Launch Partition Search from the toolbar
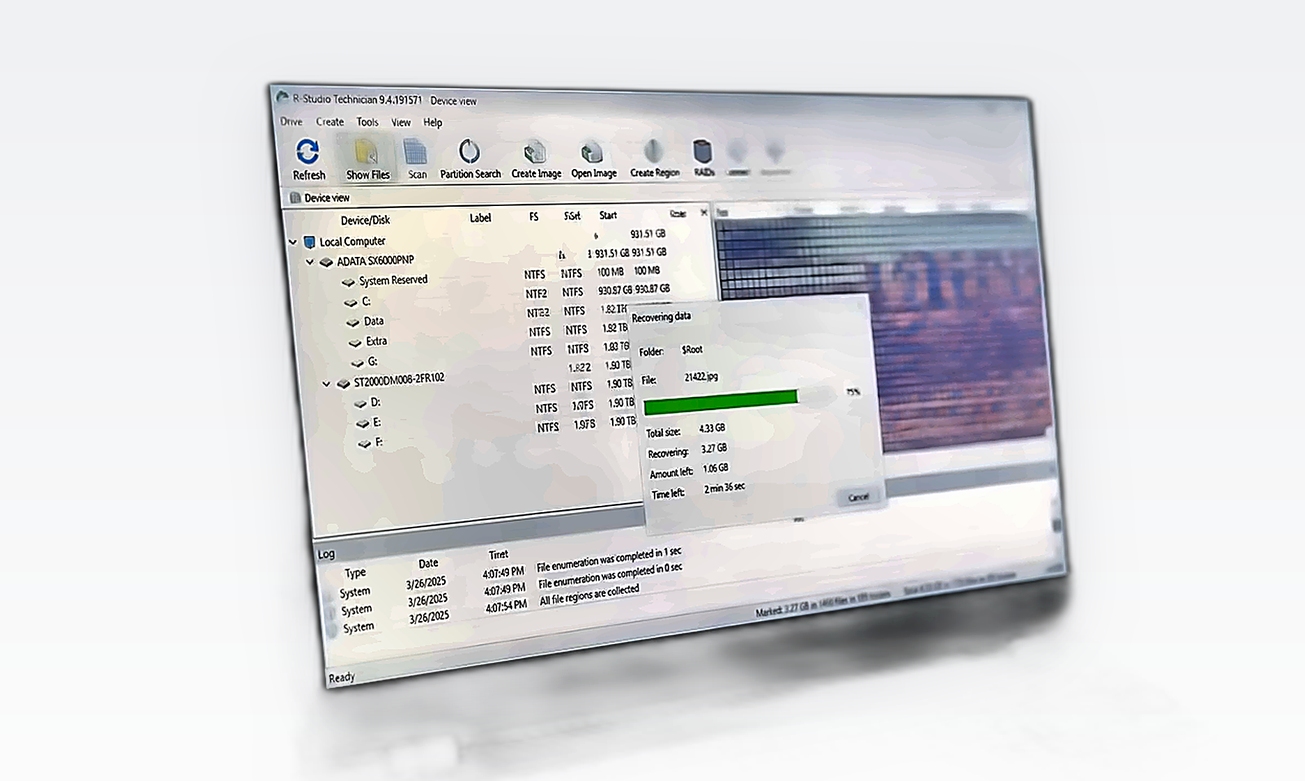The width and height of the screenshot is (1305, 781). pos(470,152)
